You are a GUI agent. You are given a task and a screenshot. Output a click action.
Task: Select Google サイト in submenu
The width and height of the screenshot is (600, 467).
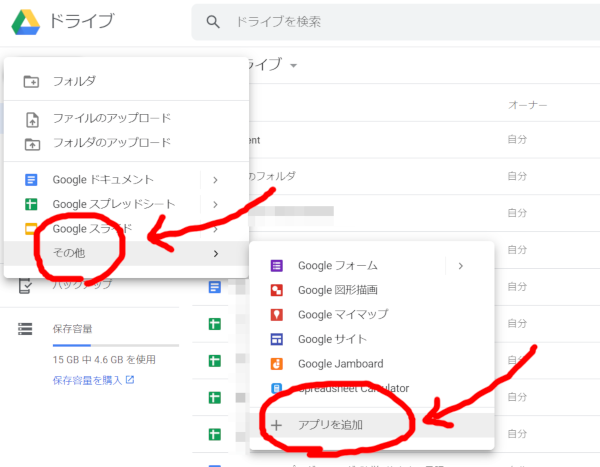[x=371, y=339]
